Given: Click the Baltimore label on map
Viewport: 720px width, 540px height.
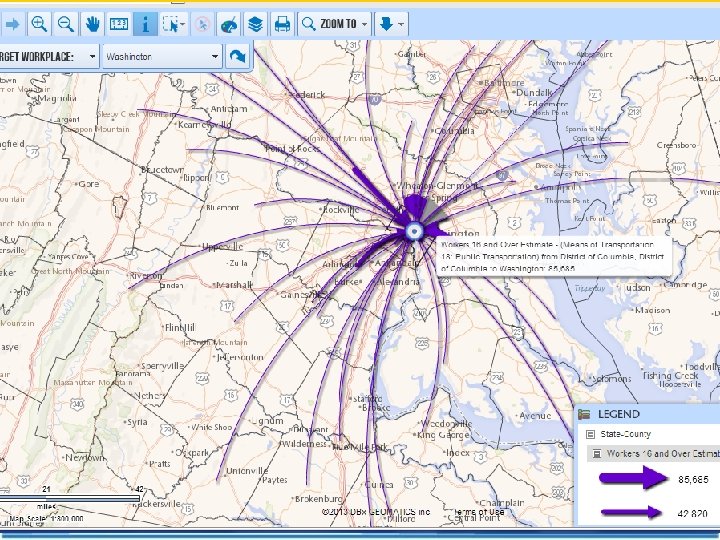Looking at the screenshot, I should coord(504,83).
